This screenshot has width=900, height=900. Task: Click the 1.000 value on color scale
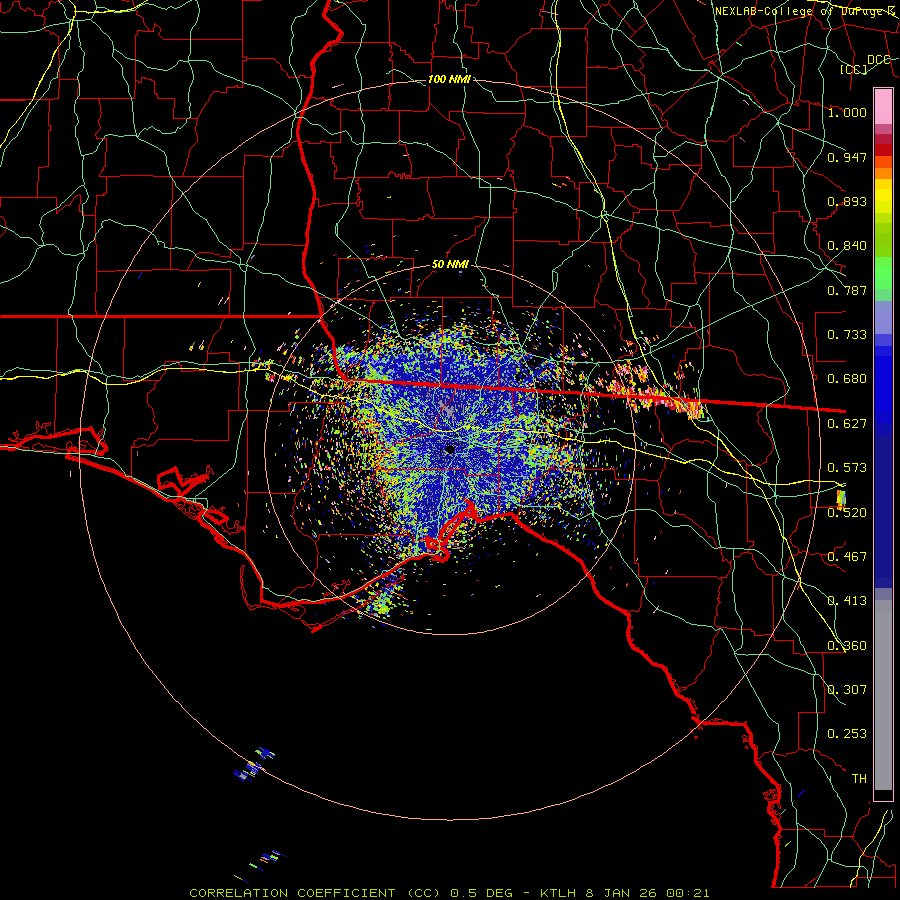[x=847, y=112]
